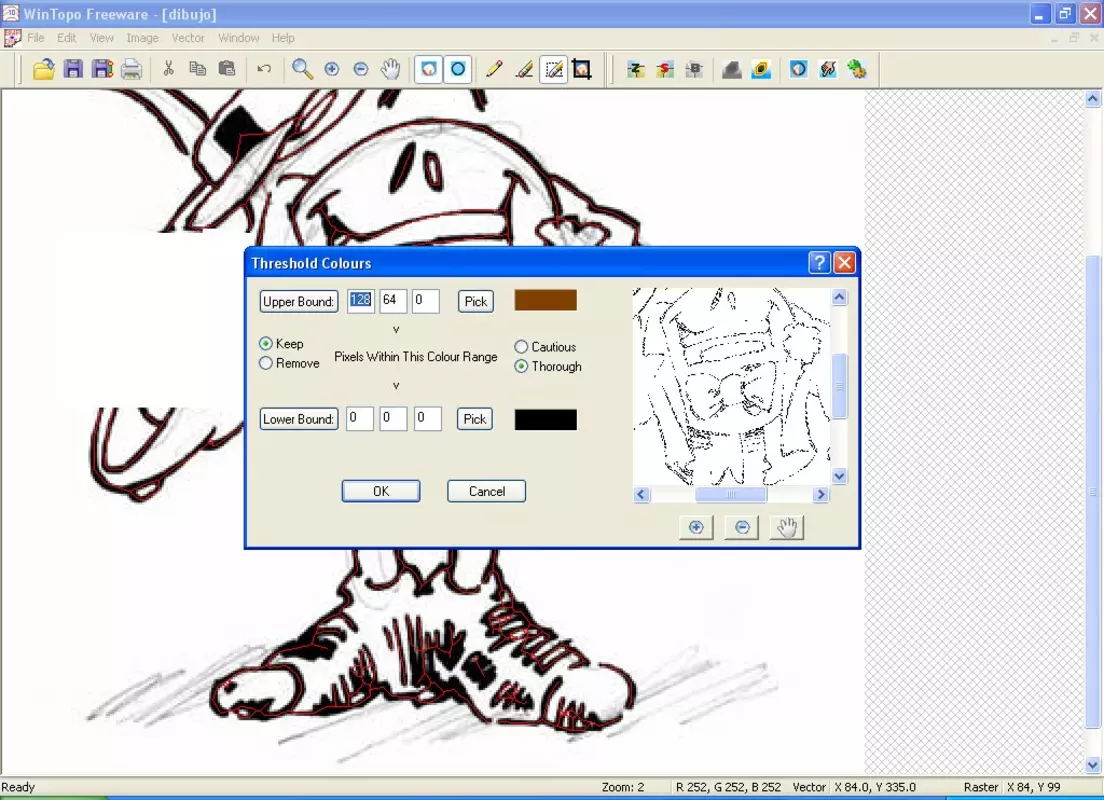Click the Upper Bound blue value field
Viewport: 1104px width, 800px height.
pos(426,301)
